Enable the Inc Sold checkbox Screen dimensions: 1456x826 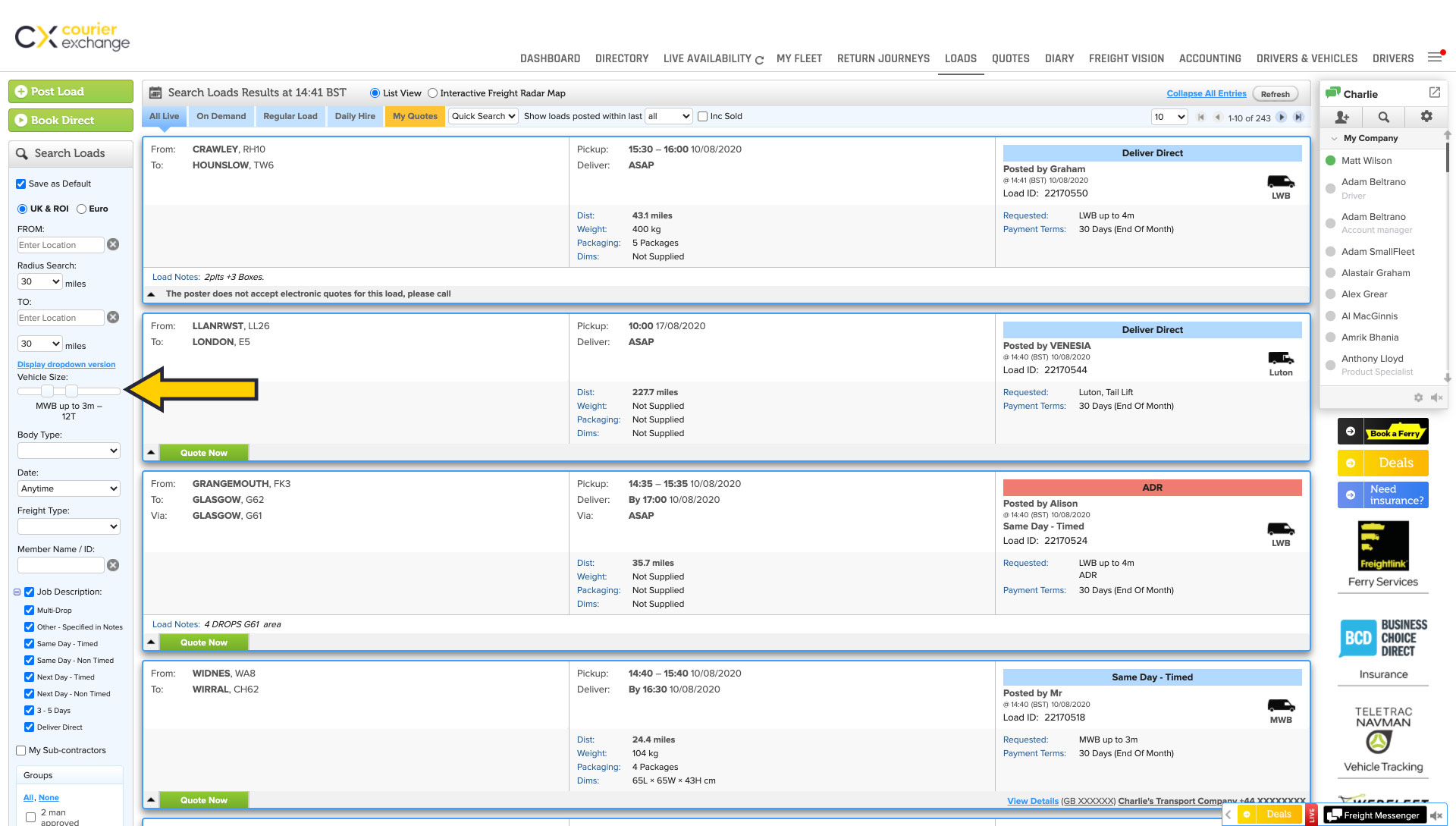(702, 116)
